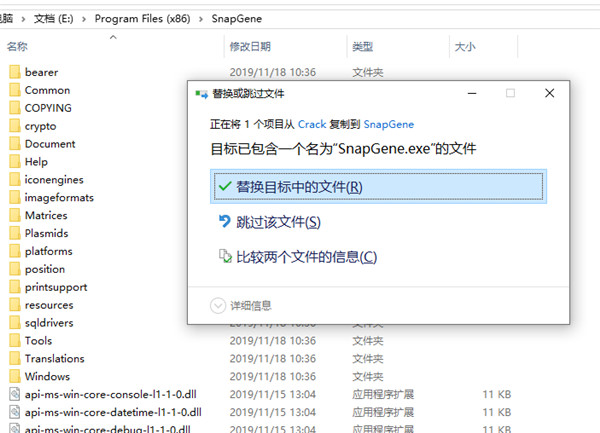Select the iconengines folder icon
The image size is (600, 433).
tap(15, 179)
